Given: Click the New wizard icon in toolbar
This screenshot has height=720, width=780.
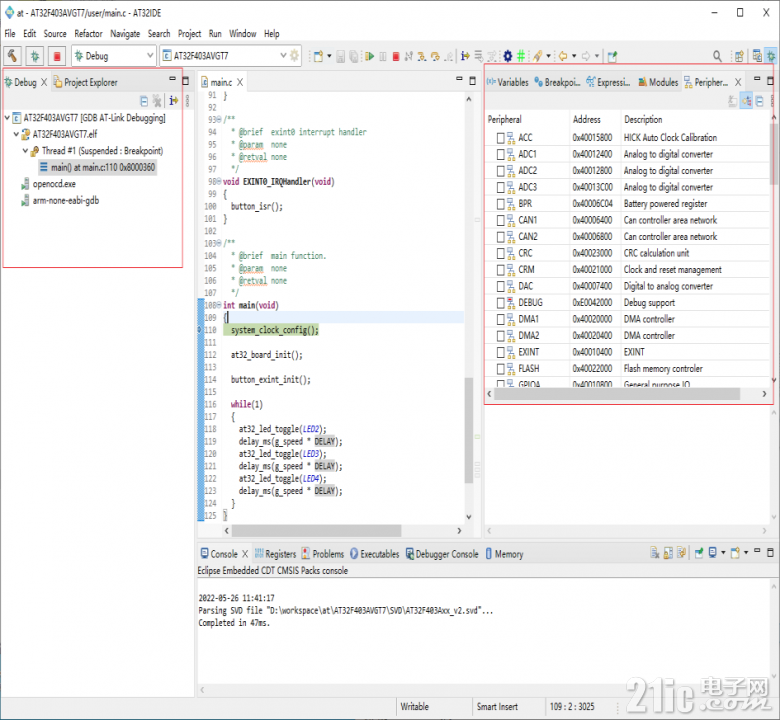Looking at the screenshot, I should pos(318,56).
